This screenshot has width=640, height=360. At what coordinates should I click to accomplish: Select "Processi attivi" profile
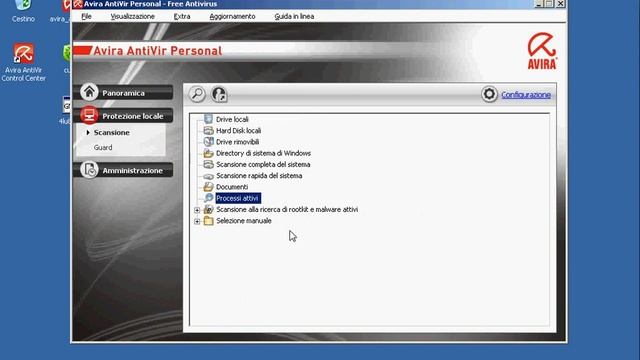coord(238,198)
